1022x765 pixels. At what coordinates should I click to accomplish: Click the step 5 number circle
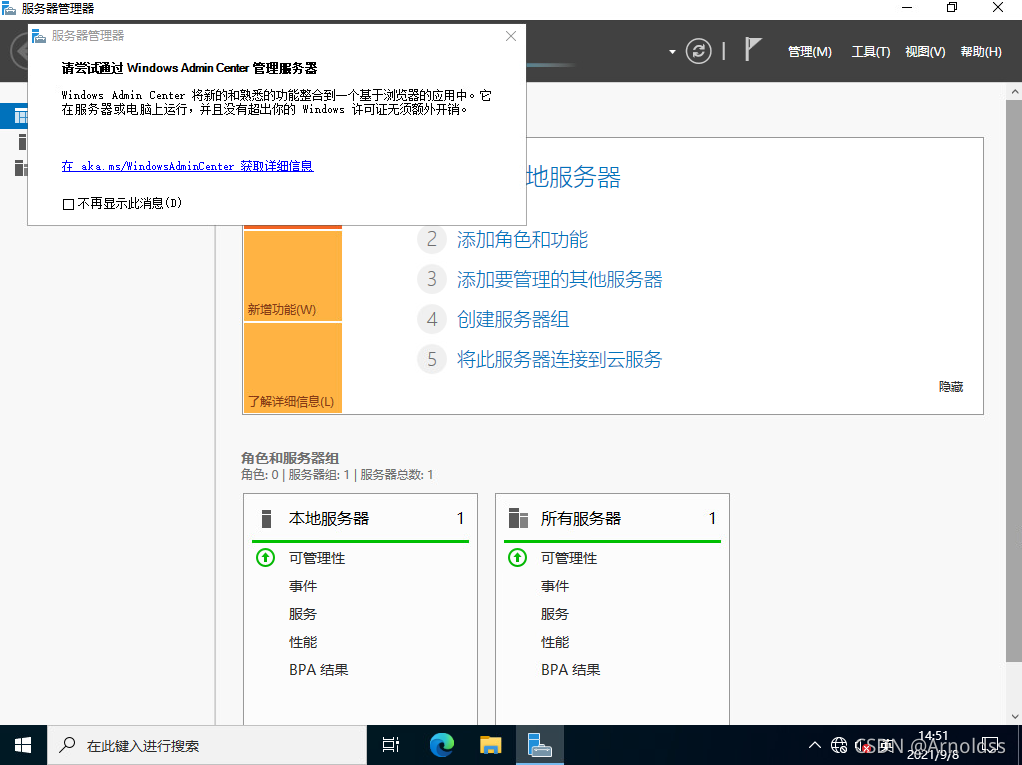431,359
